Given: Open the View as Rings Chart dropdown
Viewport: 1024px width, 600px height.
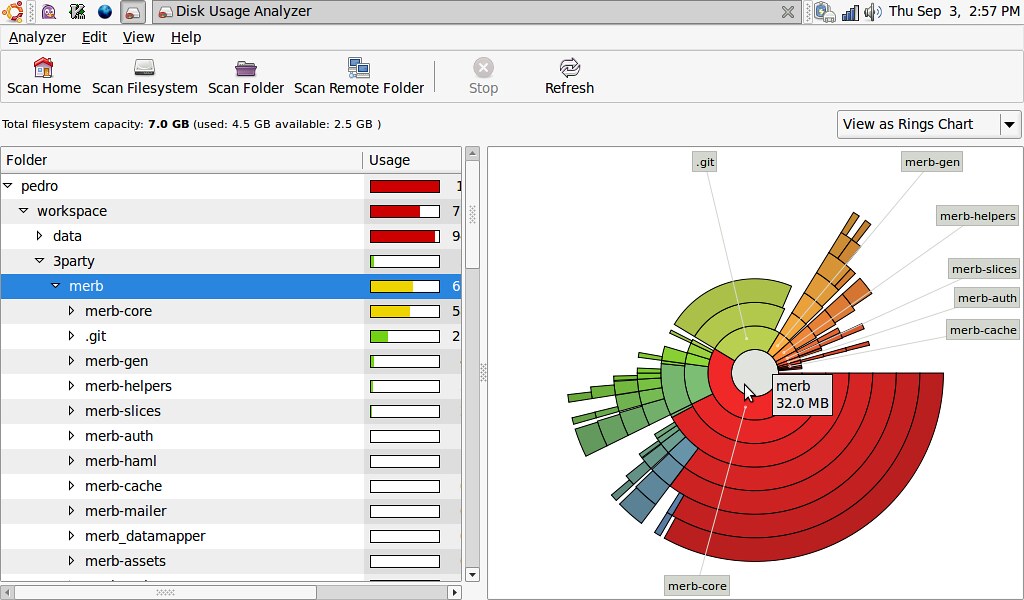Looking at the screenshot, I should point(929,124).
